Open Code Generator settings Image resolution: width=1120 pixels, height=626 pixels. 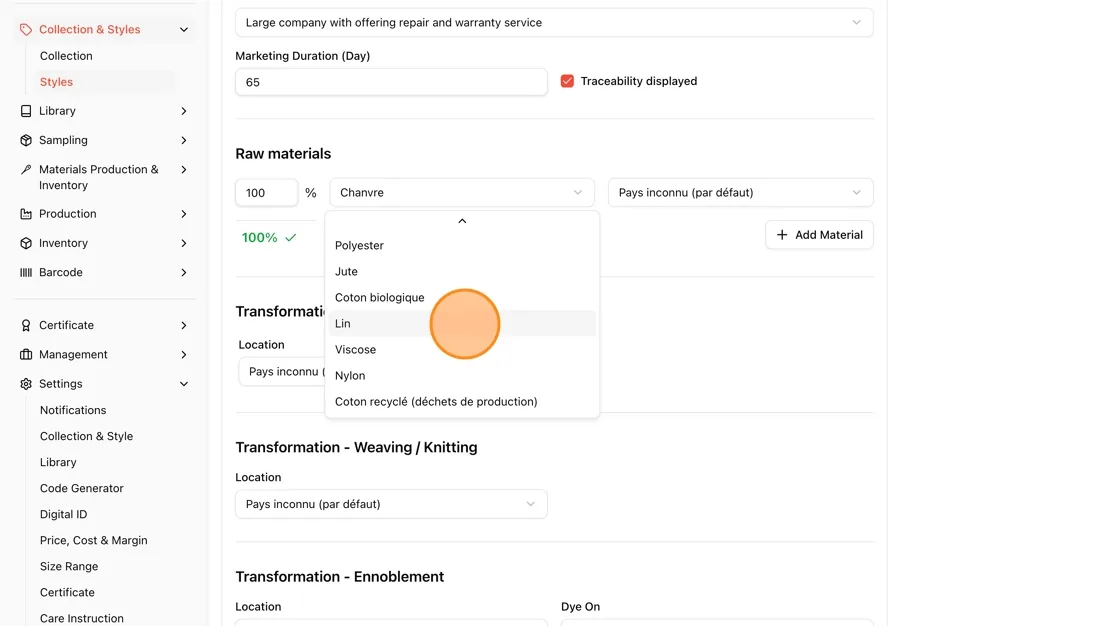pyautogui.click(x=81, y=488)
